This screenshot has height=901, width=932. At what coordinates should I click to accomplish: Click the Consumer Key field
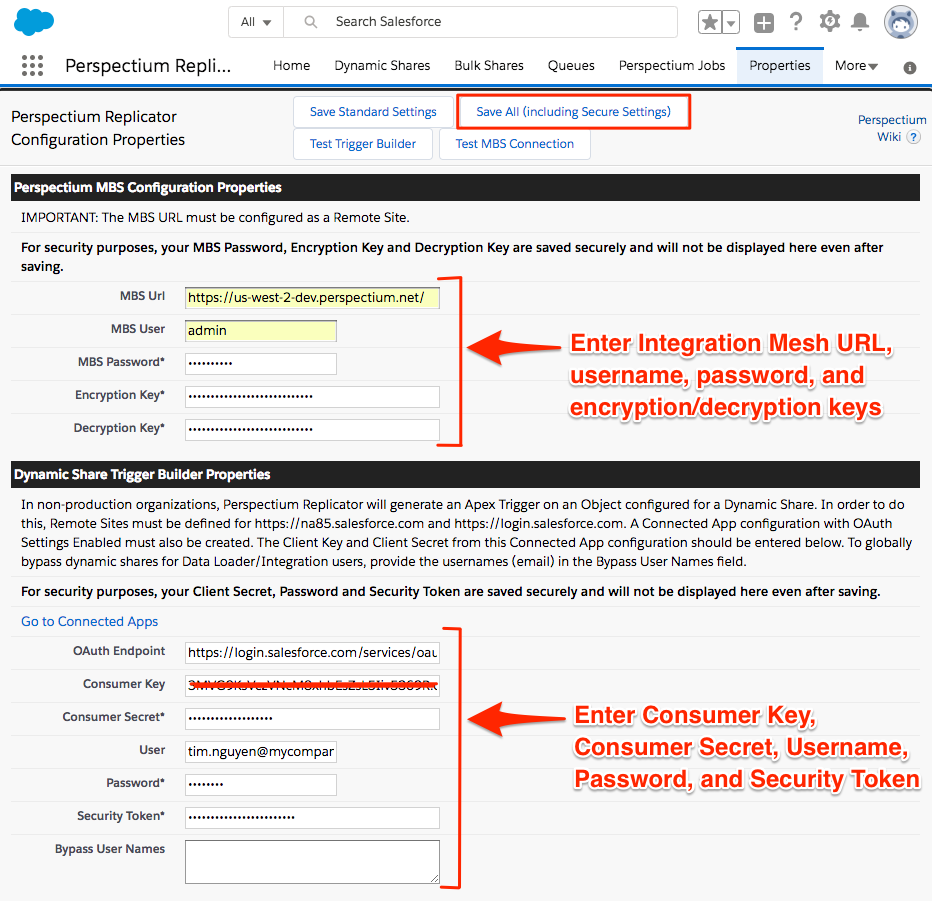pyautogui.click(x=312, y=686)
